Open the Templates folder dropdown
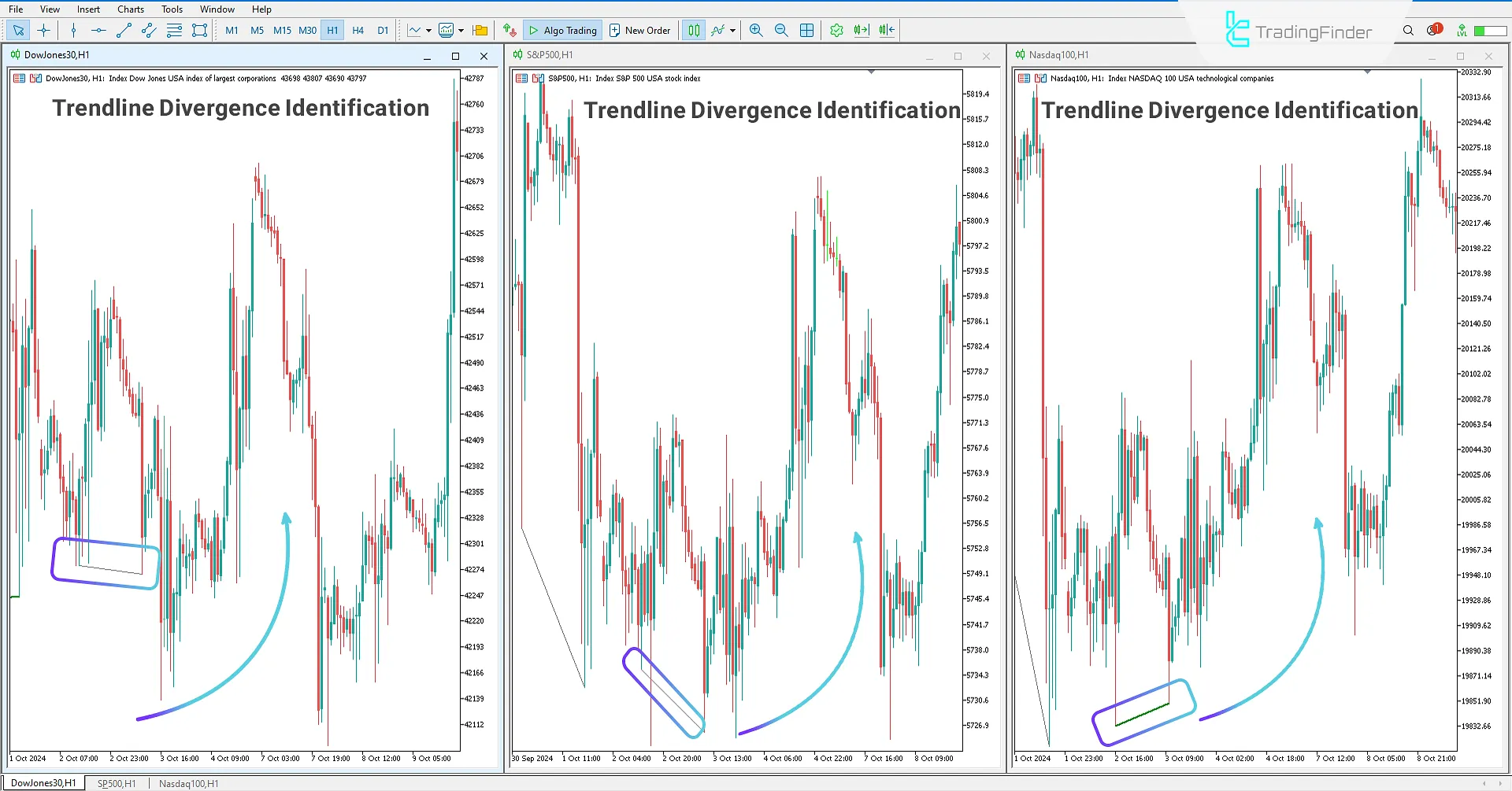 (x=480, y=30)
